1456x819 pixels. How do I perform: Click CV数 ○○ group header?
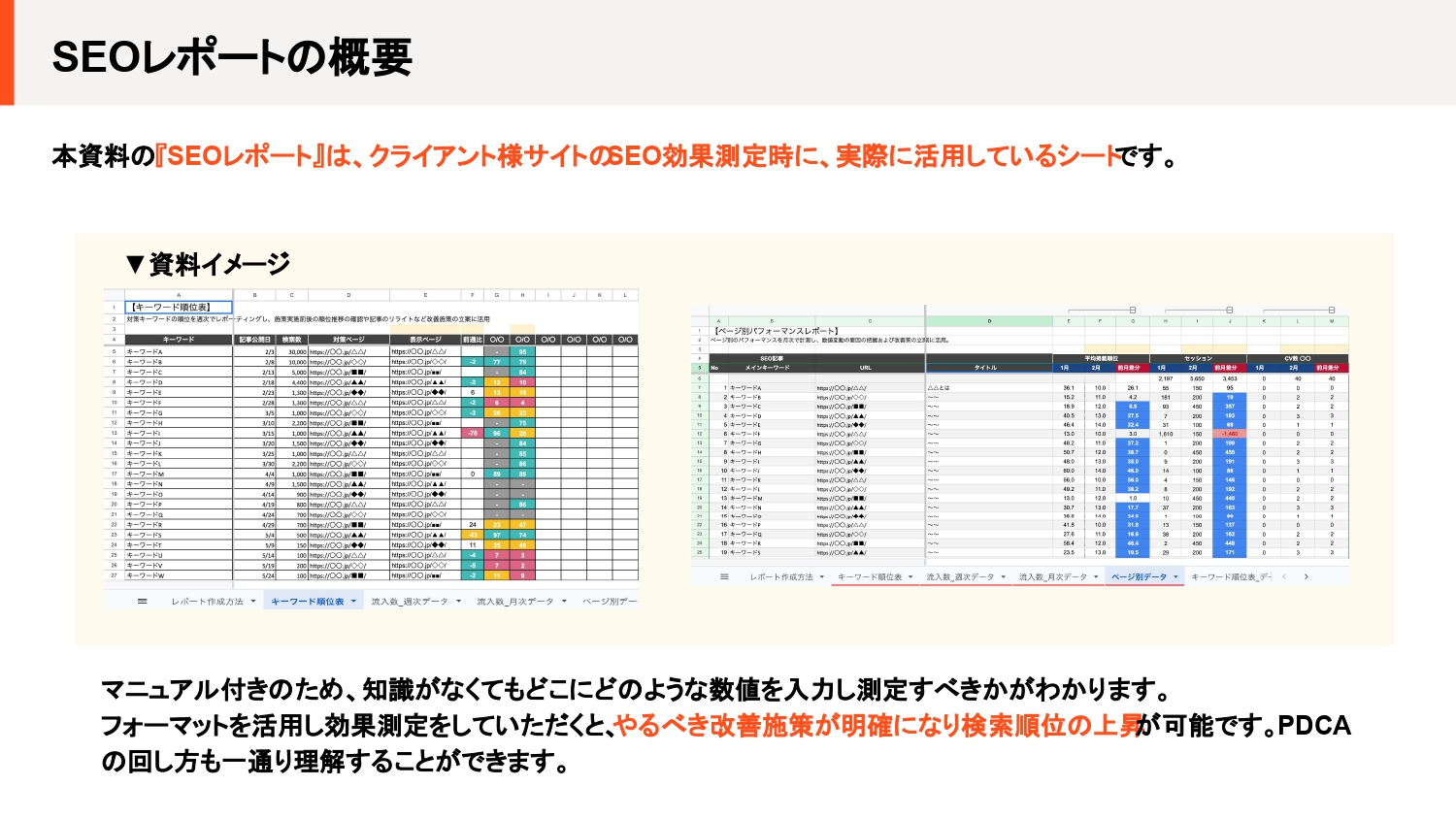click(x=1298, y=359)
